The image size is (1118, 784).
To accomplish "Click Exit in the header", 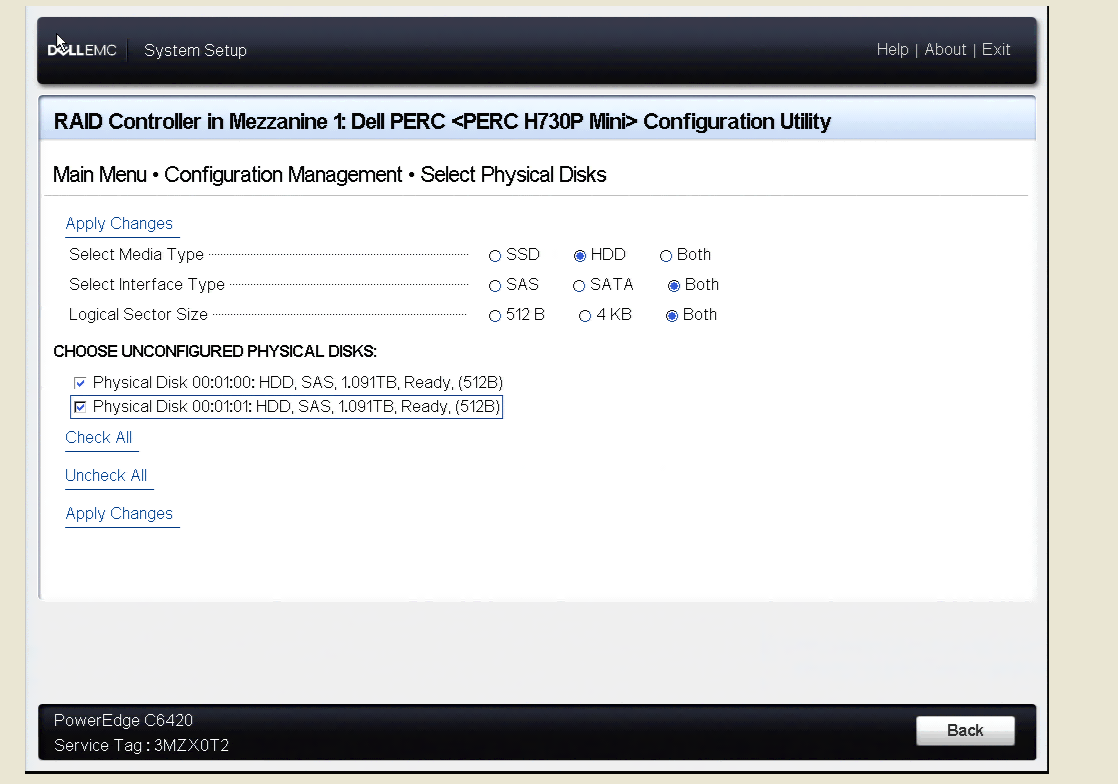I will [996, 50].
